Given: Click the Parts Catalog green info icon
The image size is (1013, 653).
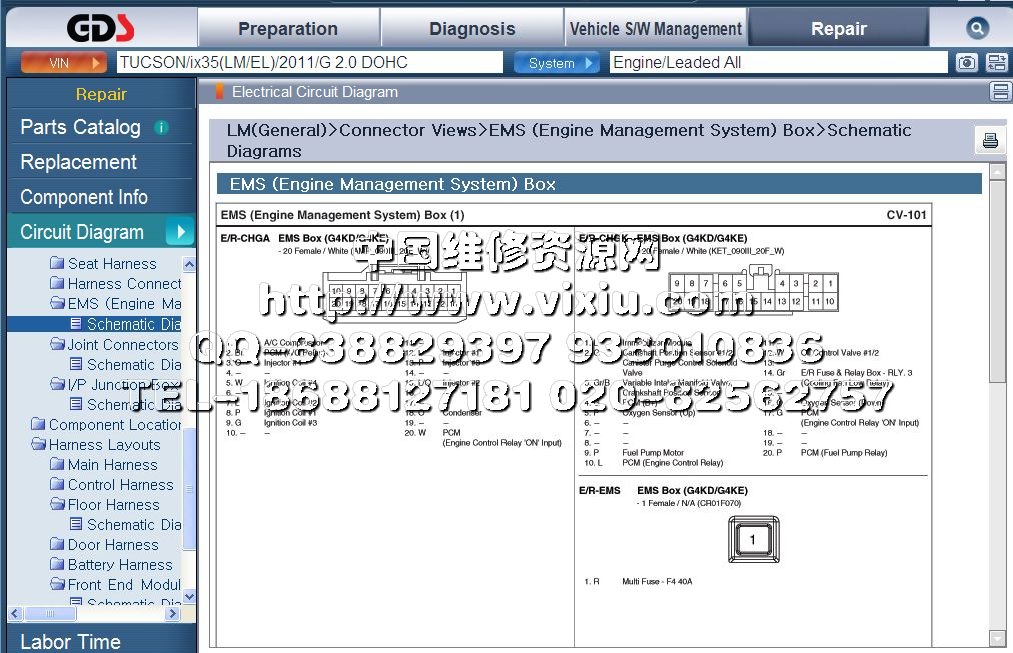Looking at the screenshot, I should point(161,128).
